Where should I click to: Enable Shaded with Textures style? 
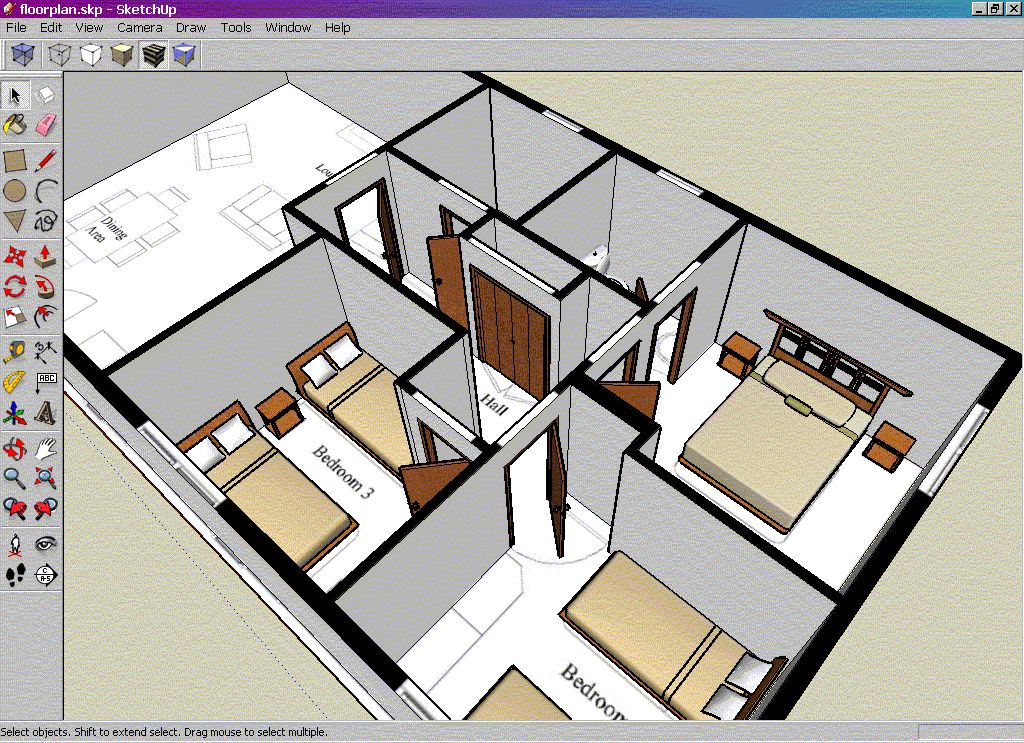pyautogui.click(x=153, y=56)
